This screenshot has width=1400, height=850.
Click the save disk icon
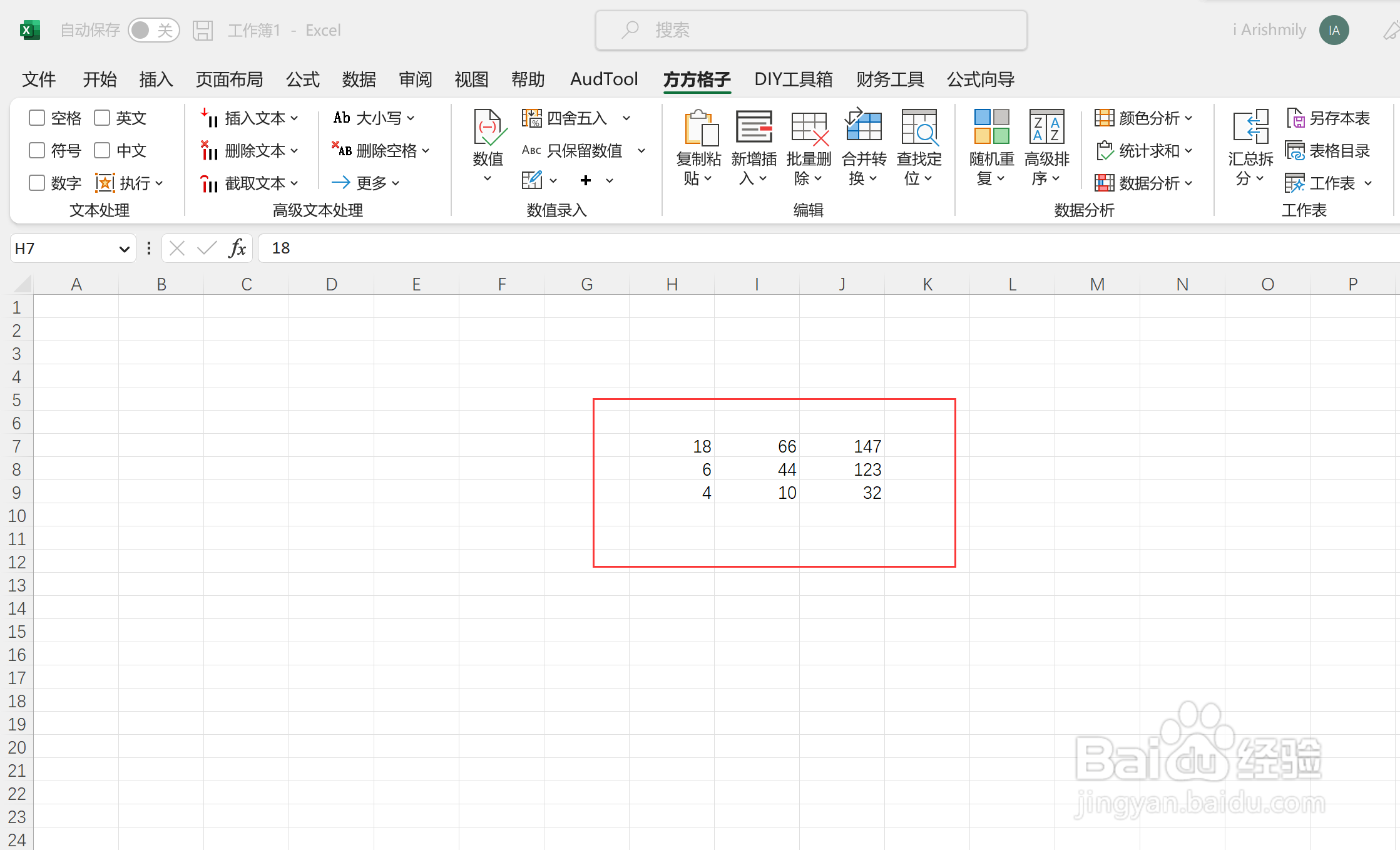pyautogui.click(x=203, y=30)
